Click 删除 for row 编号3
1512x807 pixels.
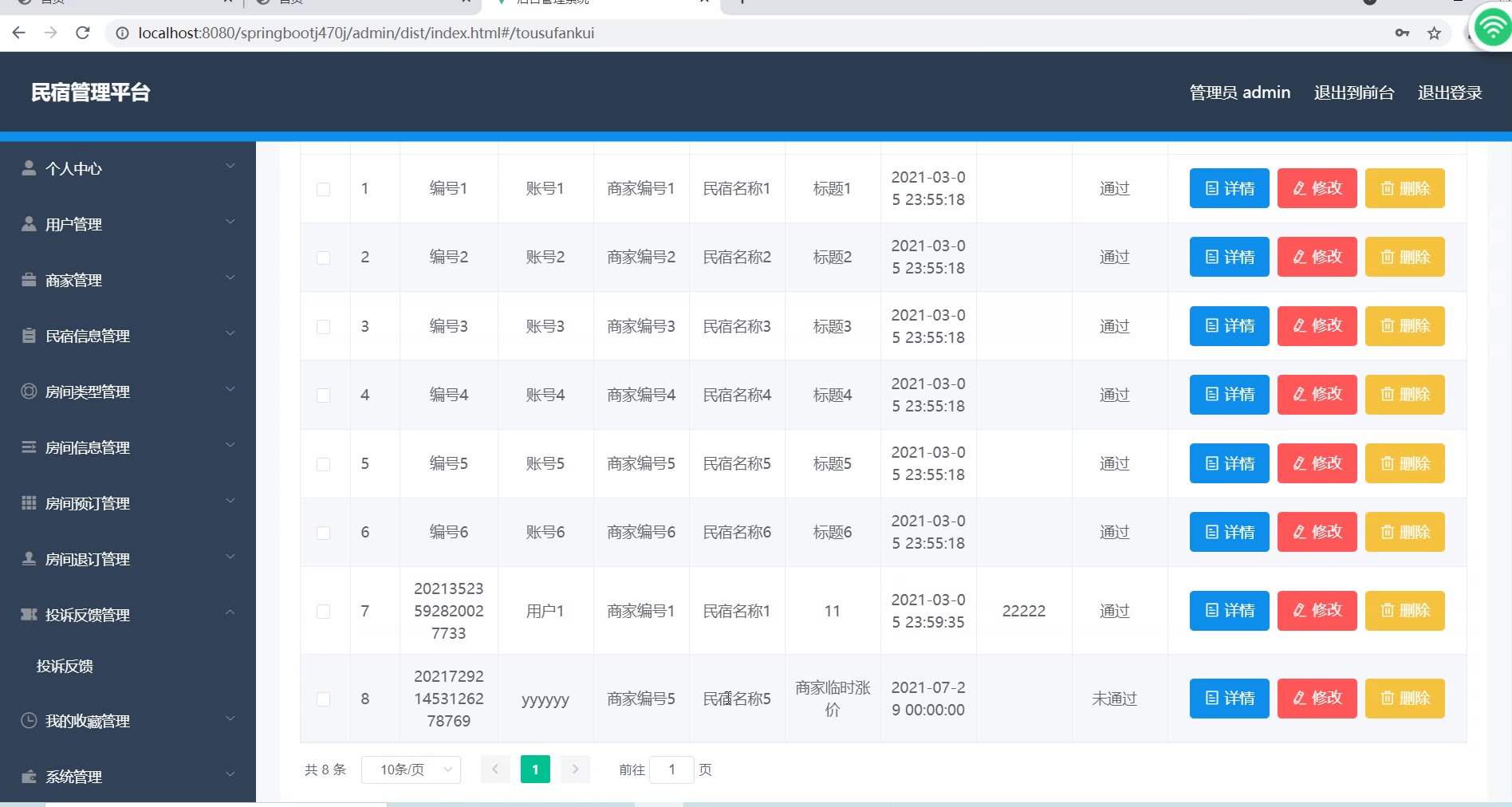pos(1405,326)
